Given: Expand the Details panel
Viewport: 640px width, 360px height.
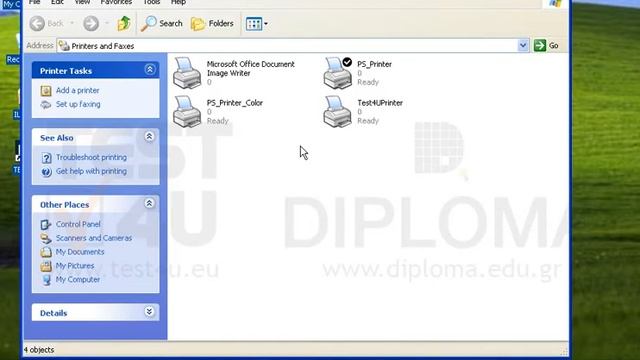Looking at the screenshot, I should [x=149, y=312].
